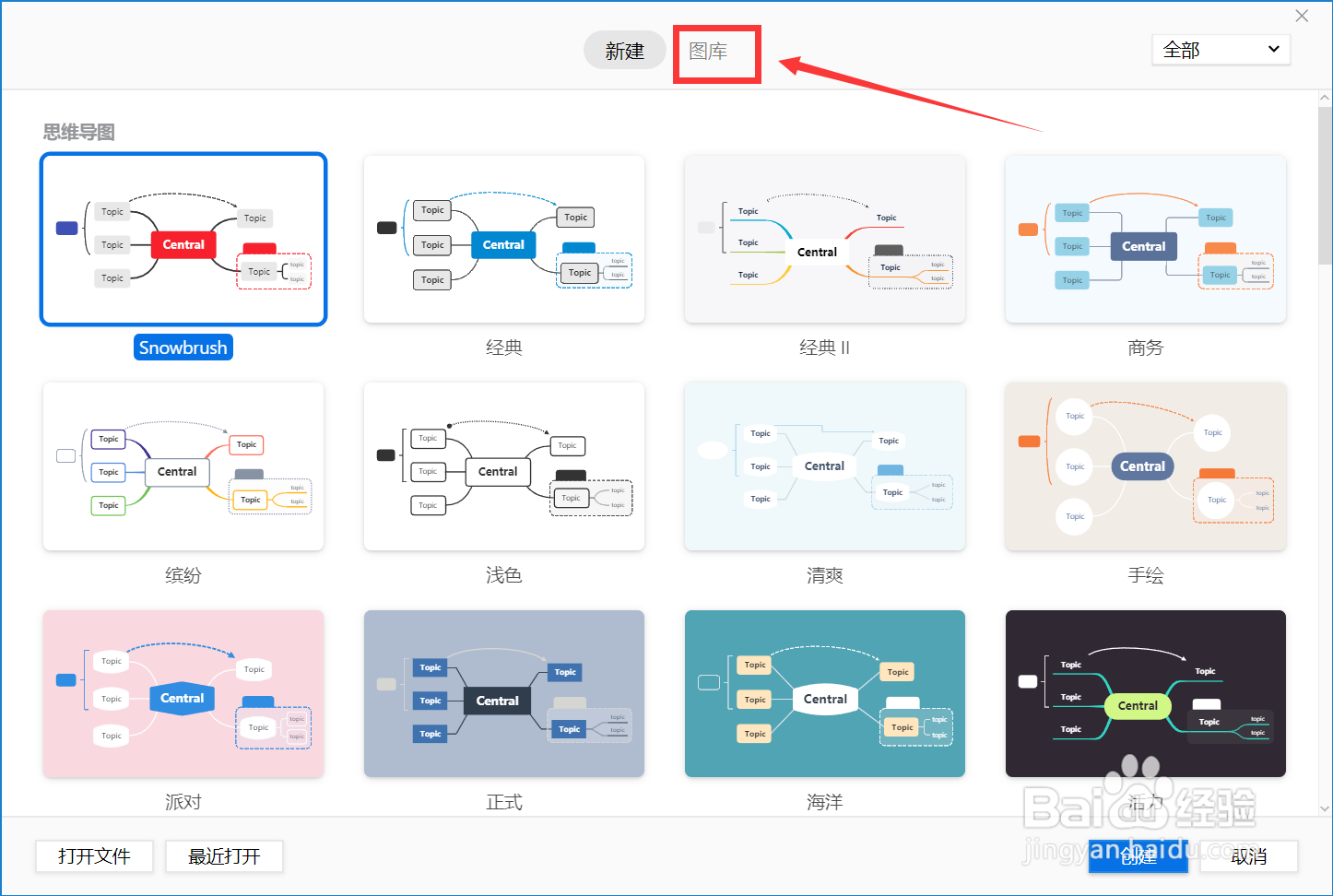Click the 取消 button
The width and height of the screenshot is (1333, 896).
coord(1249,856)
